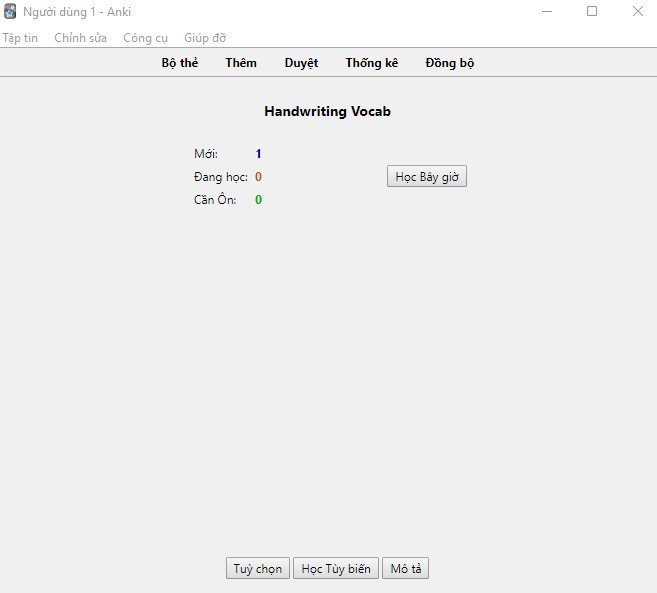Click Thêm to add a card

pyautogui.click(x=241, y=63)
